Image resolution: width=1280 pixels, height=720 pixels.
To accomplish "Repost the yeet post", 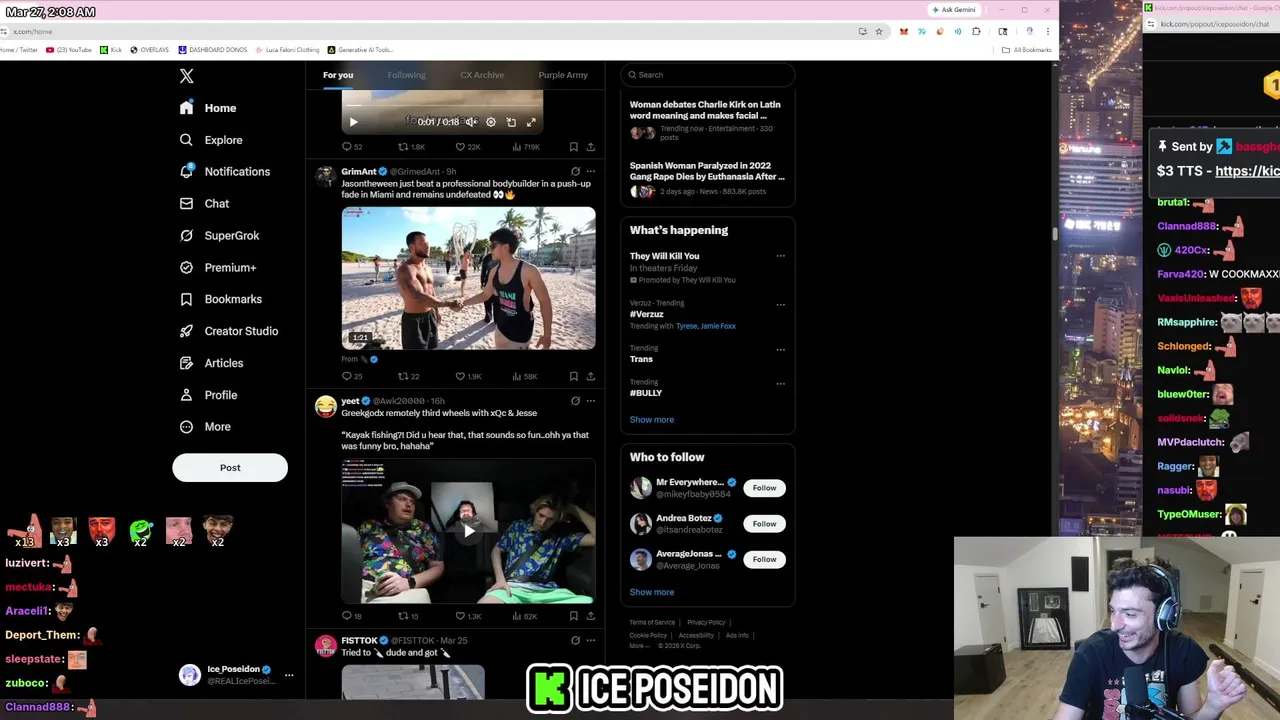I will pyautogui.click(x=409, y=616).
